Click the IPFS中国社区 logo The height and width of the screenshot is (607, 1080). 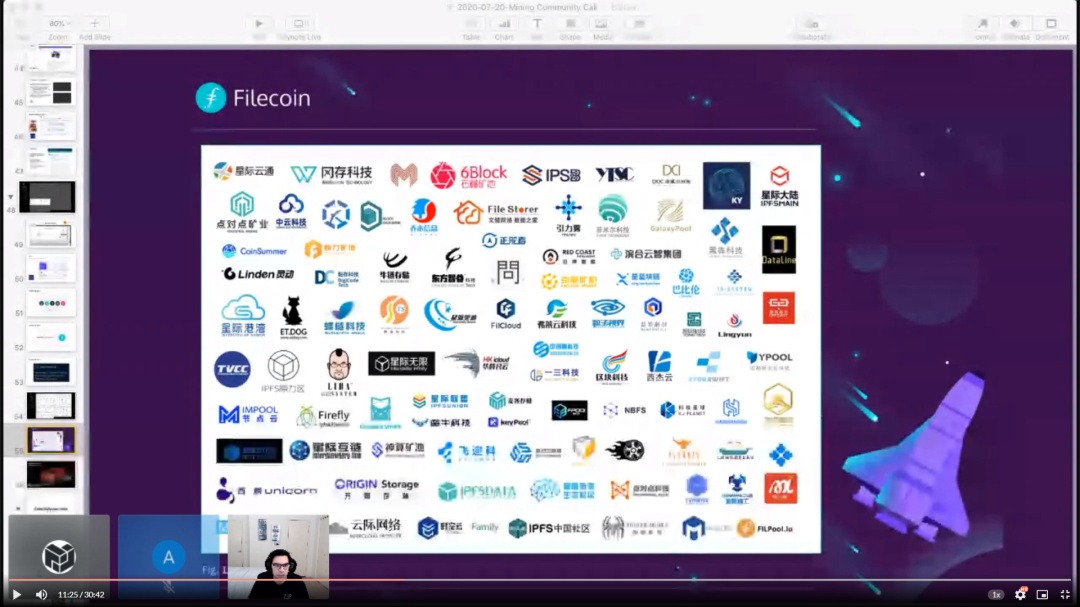pyautogui.click(x=549, y=528)
